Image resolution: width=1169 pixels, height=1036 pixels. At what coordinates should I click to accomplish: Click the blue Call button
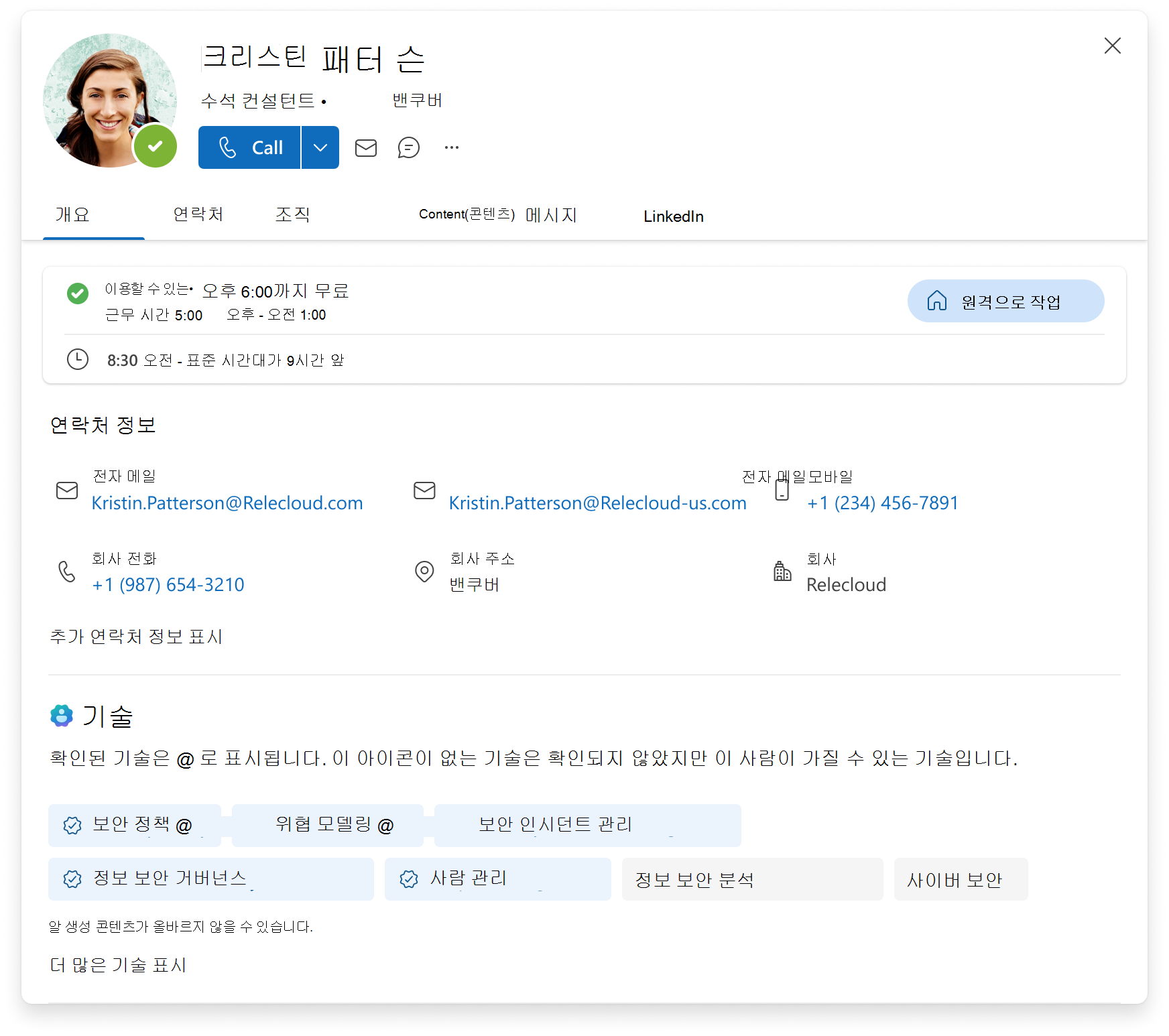[x=249, y=147]
